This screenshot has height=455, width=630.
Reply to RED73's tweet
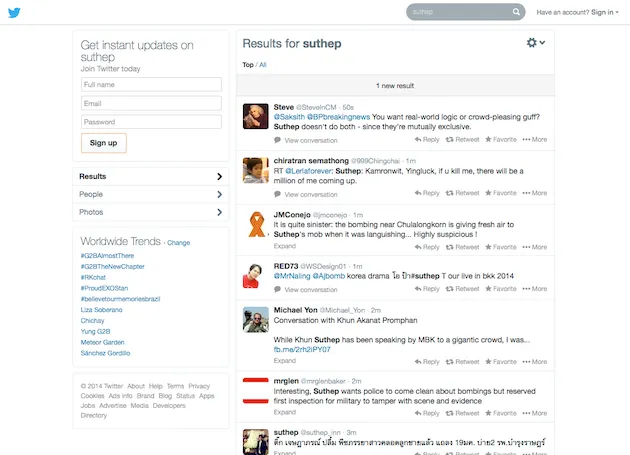pos(427,289)
